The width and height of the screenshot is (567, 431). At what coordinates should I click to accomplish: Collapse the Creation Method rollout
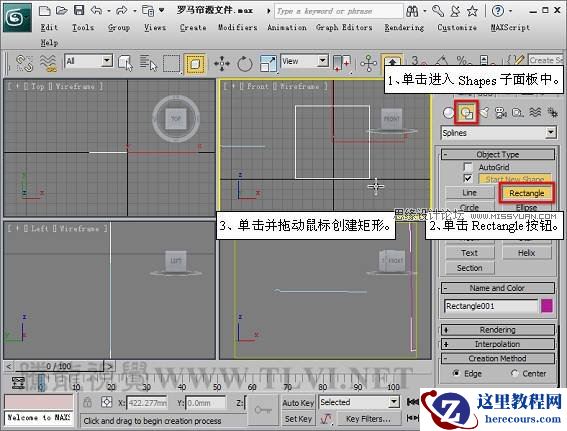498,358
